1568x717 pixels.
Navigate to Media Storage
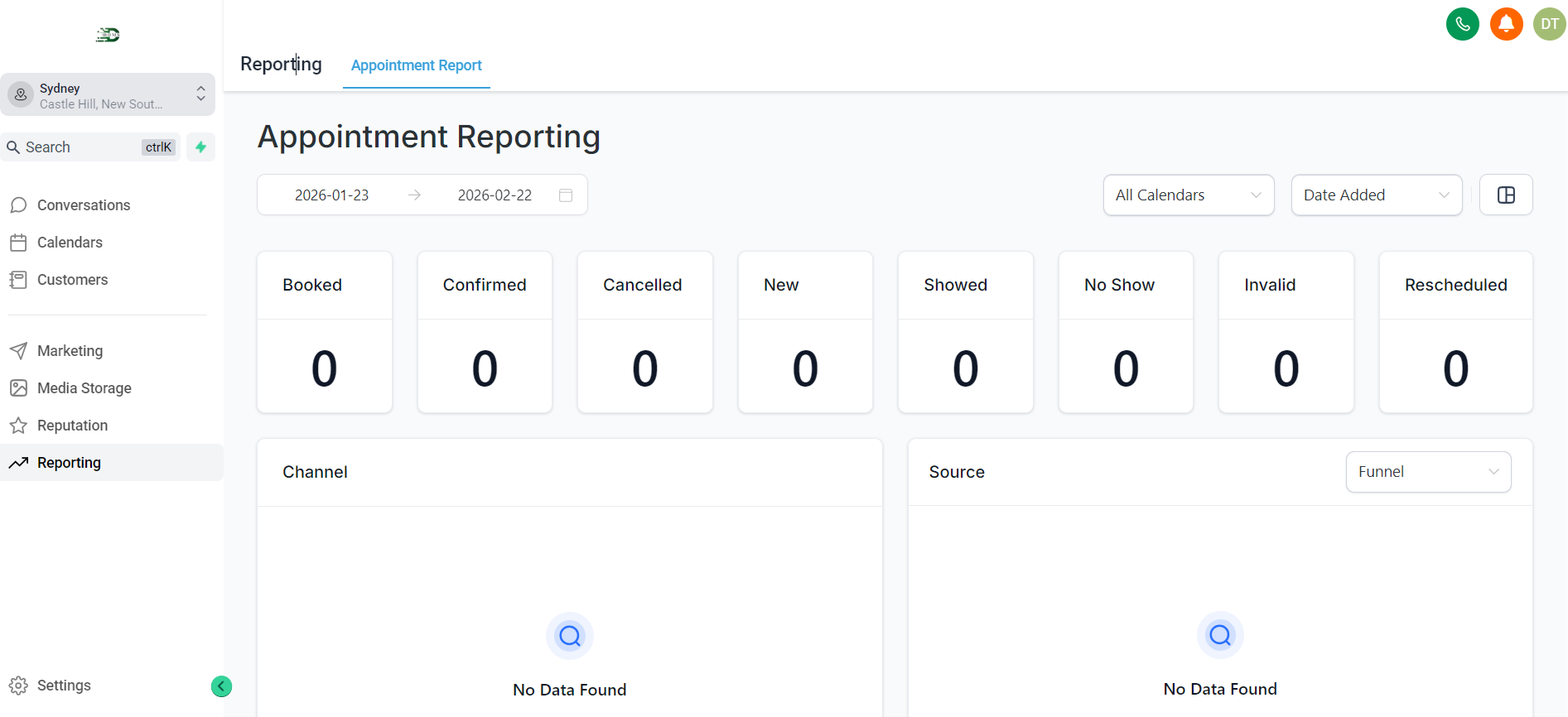84,388
